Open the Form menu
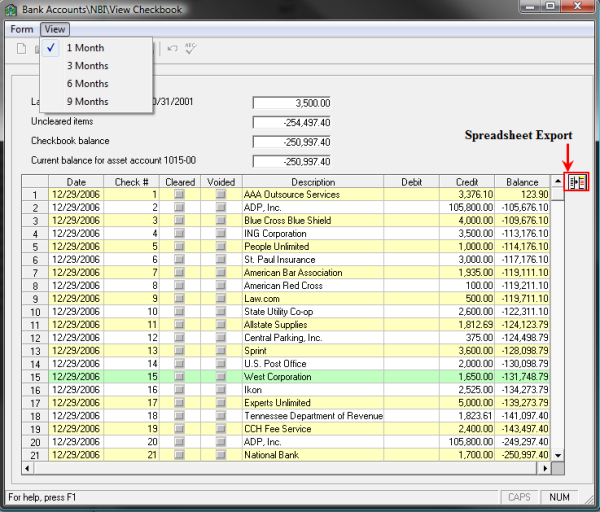Image resolution: width=600 pixels, height=512 pixels. (x=21, y=29)
